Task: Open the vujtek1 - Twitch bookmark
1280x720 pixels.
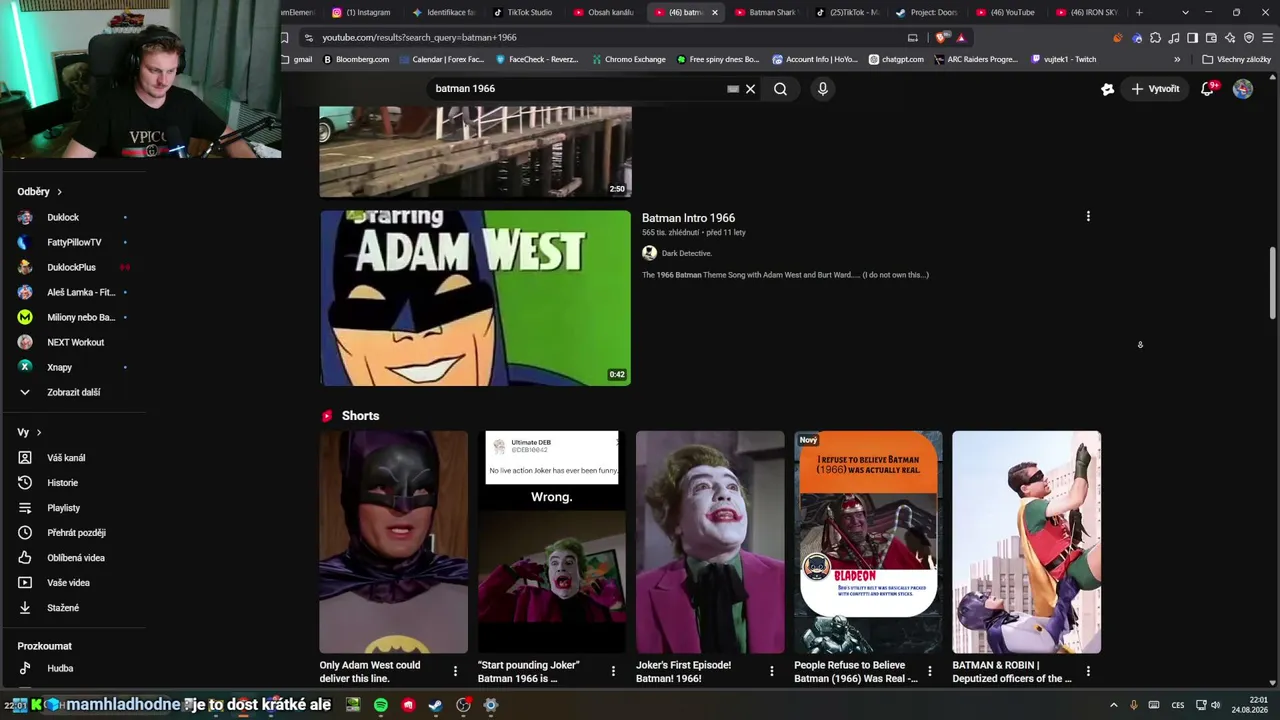Action: pyautogui.click(x=1064, y=59)
